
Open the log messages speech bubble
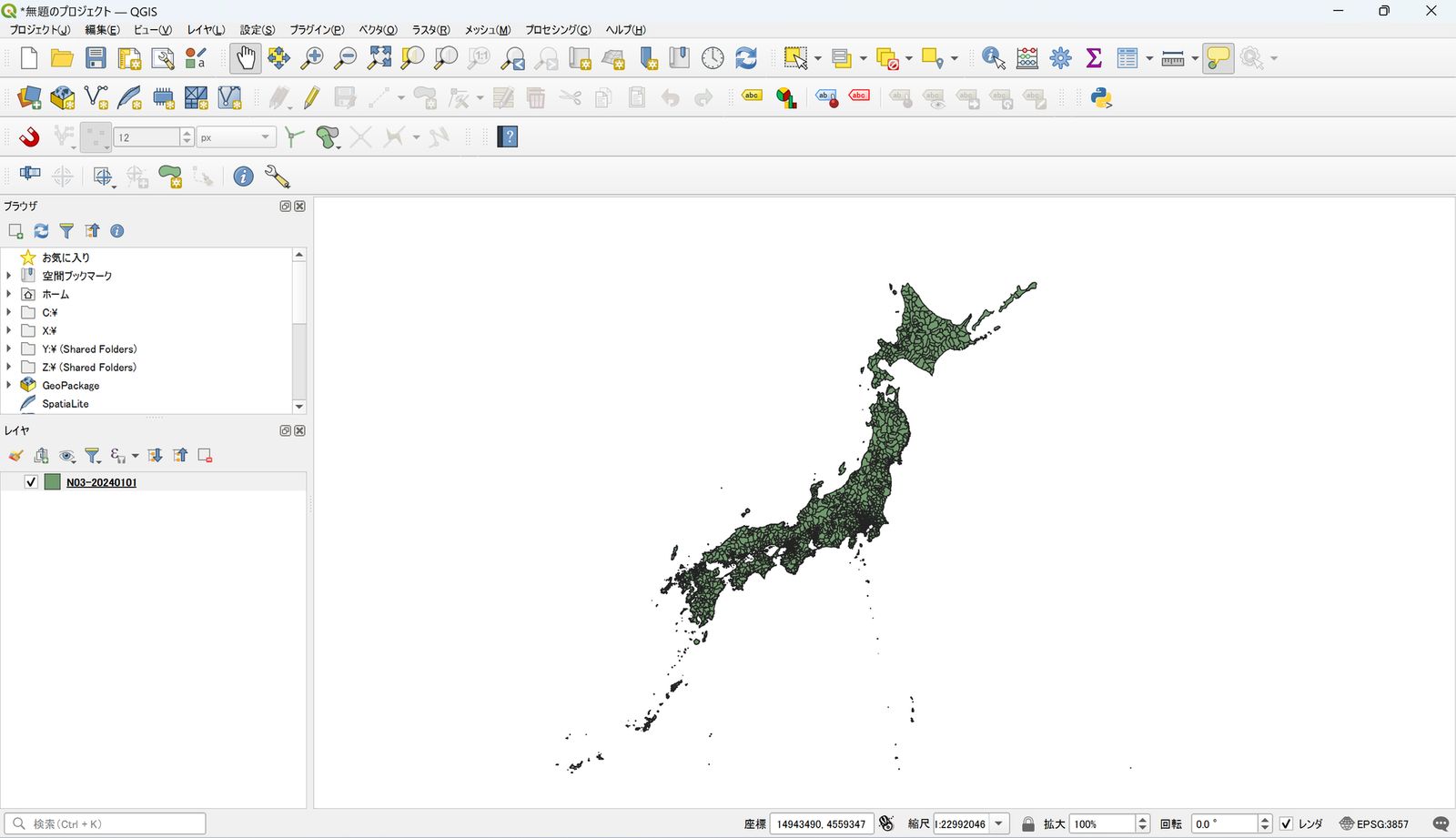1441,824
